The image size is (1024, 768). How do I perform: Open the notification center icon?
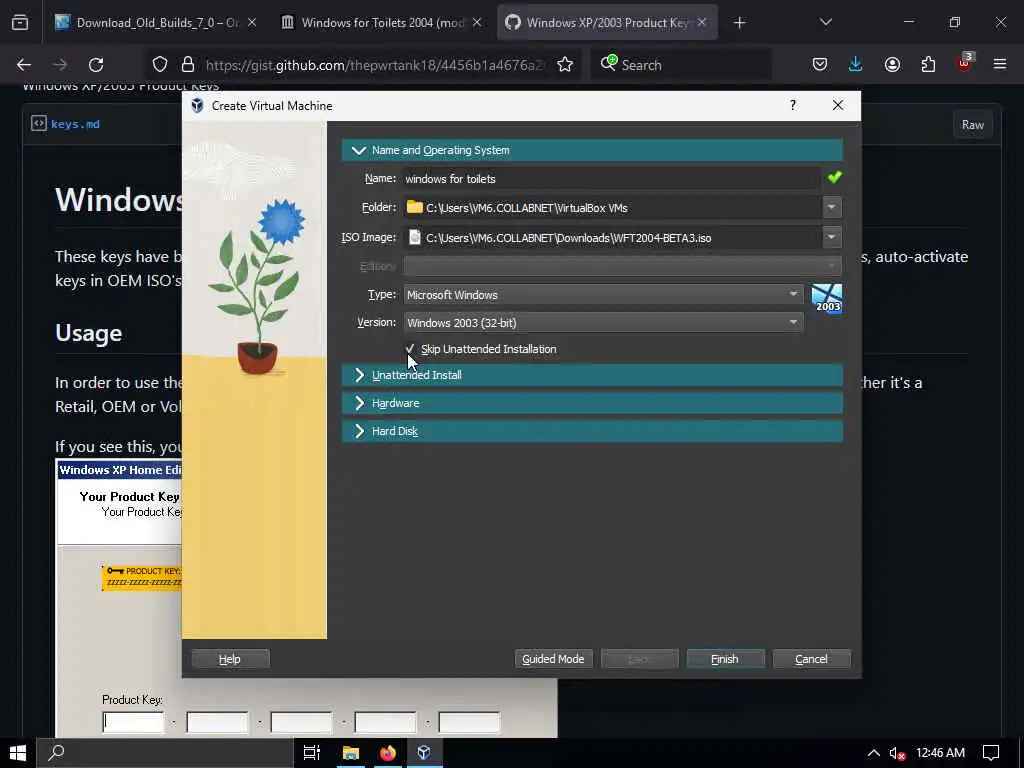(991, 753)
